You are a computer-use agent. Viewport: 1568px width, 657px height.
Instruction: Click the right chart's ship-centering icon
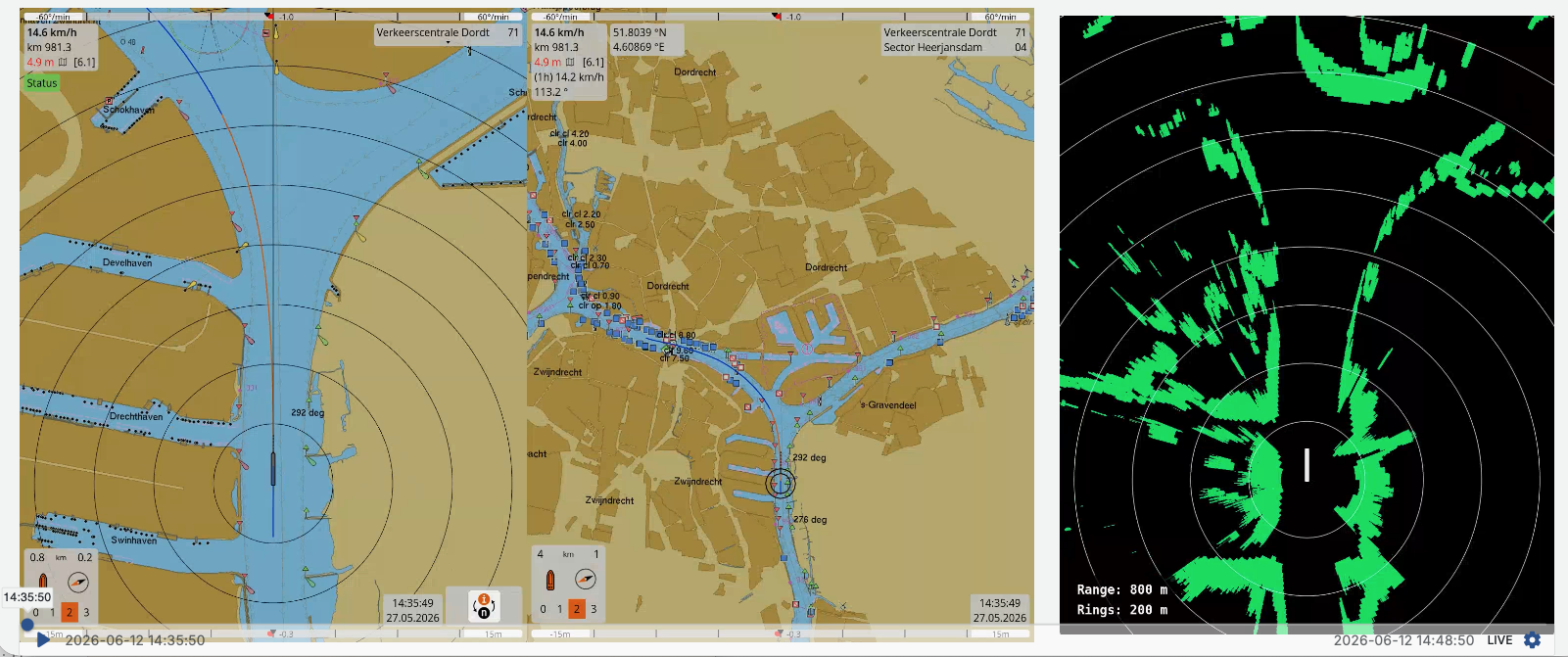(549, 580)
